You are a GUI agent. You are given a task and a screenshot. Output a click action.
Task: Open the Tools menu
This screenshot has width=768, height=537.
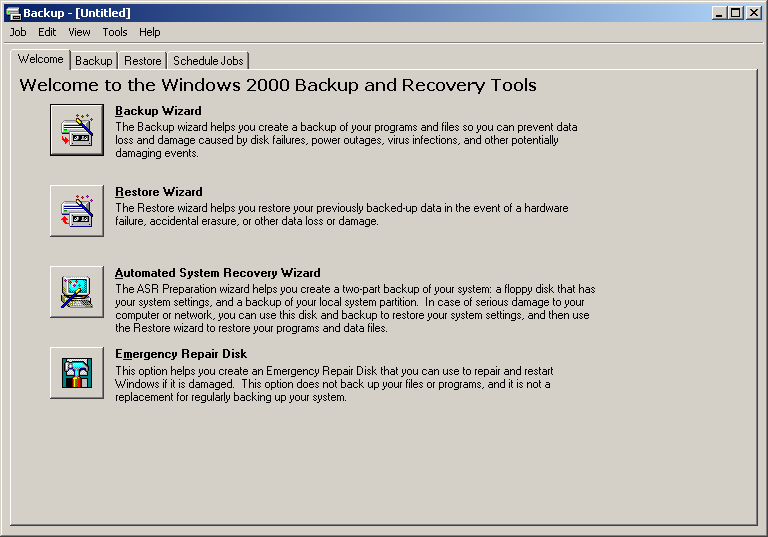(x=115, y=32)
